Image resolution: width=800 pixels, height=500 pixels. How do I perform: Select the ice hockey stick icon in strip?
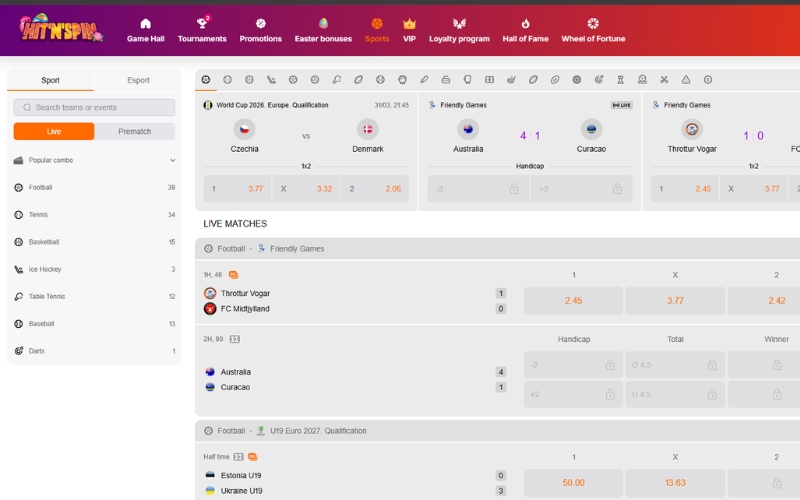[271, 80]
